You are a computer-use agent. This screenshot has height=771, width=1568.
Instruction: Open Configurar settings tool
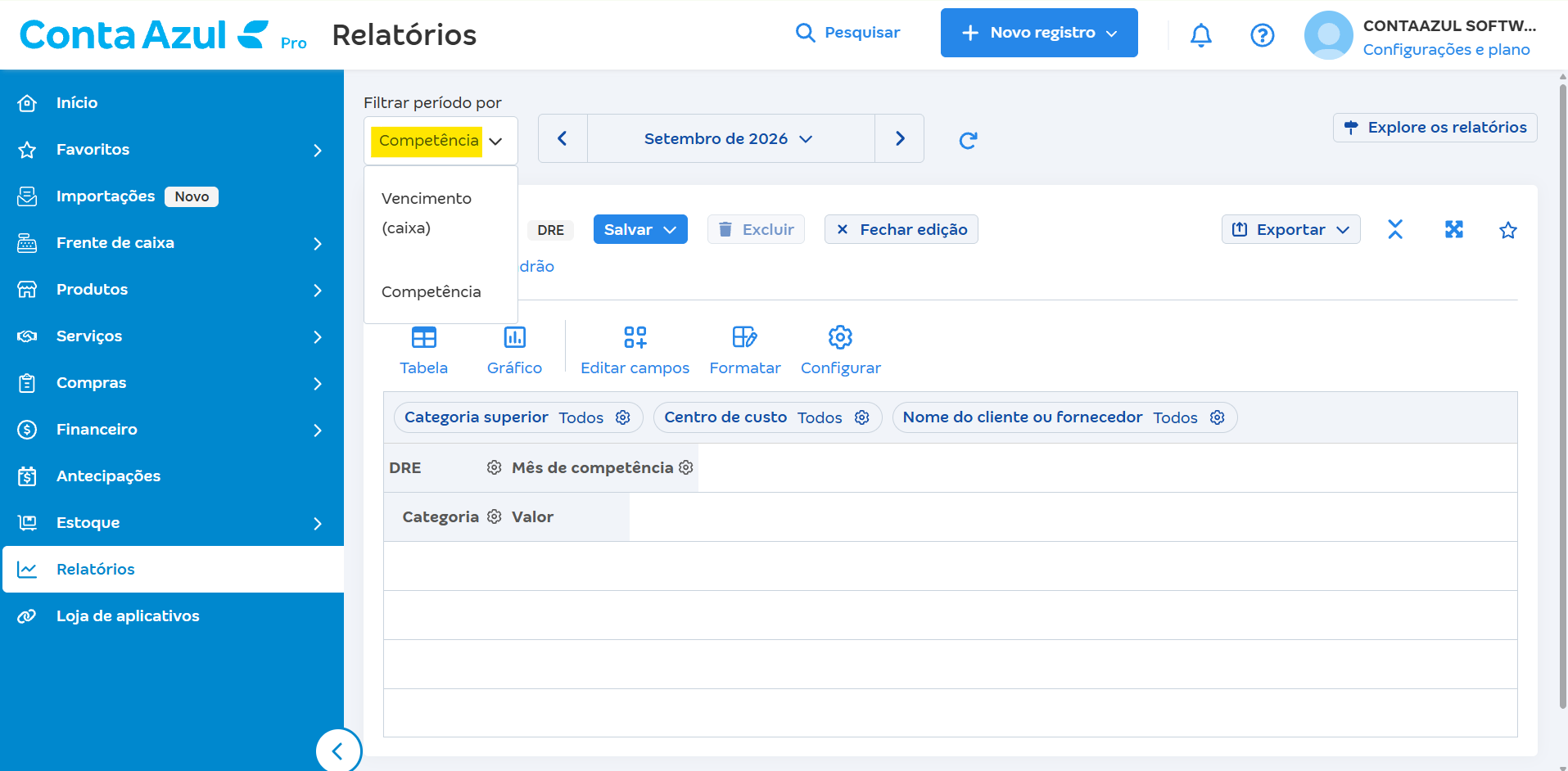point(840,350)
